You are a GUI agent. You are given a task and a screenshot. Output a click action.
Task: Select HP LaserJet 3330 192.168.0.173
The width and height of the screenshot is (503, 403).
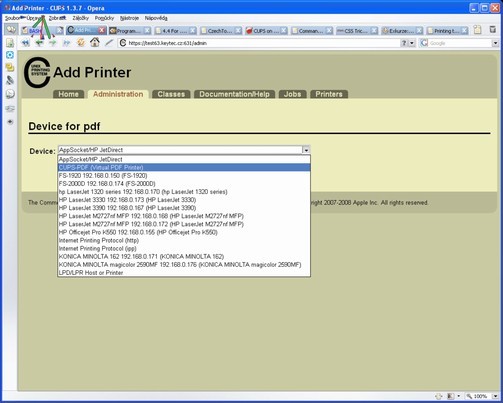point(184,200)
